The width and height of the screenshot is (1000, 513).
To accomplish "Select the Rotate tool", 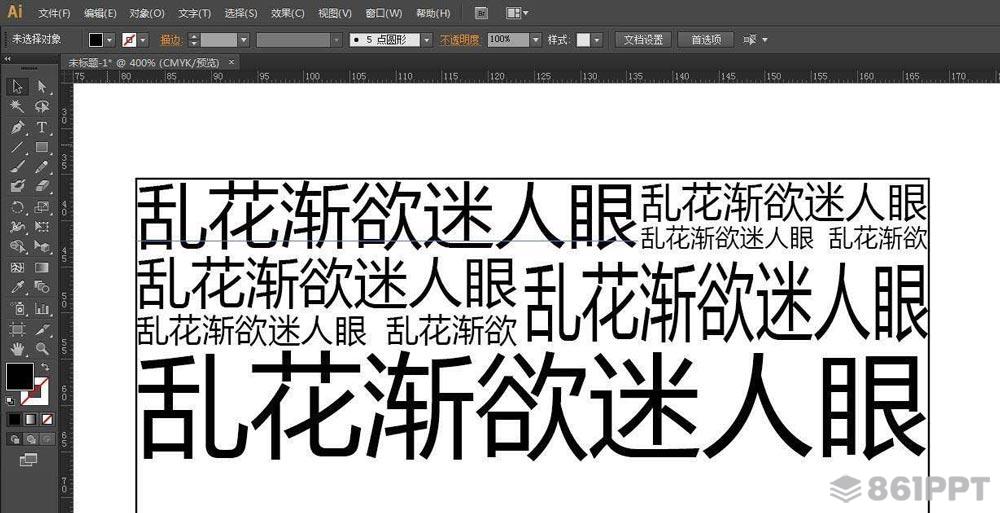I will (18, 207).
